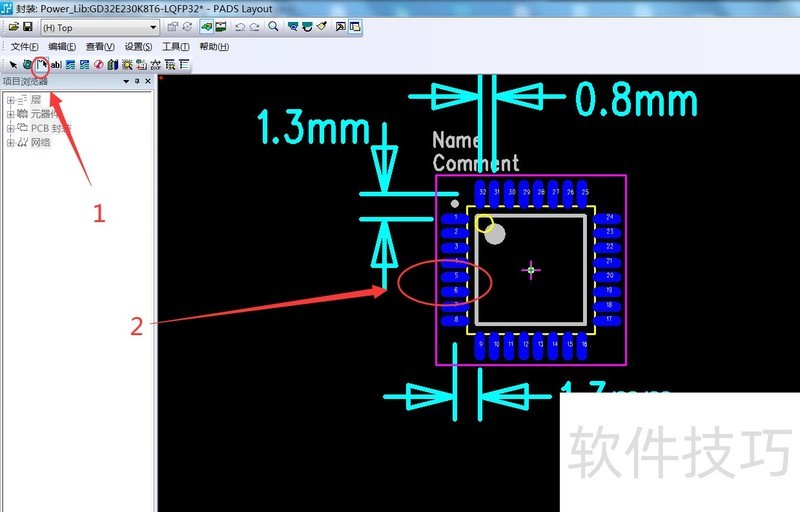Select pad 17 on right side
The height and width of the screenshot is (512, 800).
[x=607, y=320]
